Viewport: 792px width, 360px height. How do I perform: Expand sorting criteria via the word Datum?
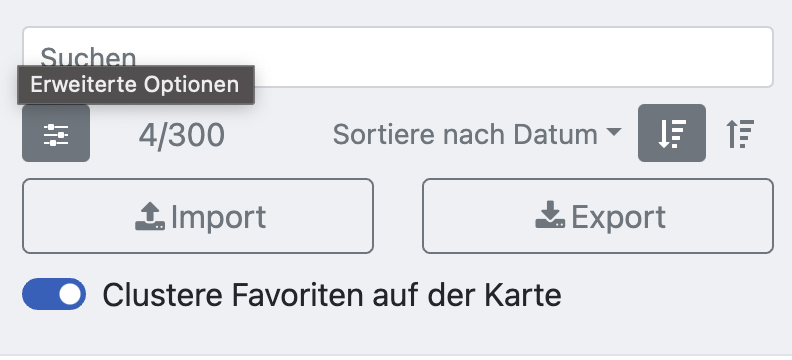click(x=555, y=134)
